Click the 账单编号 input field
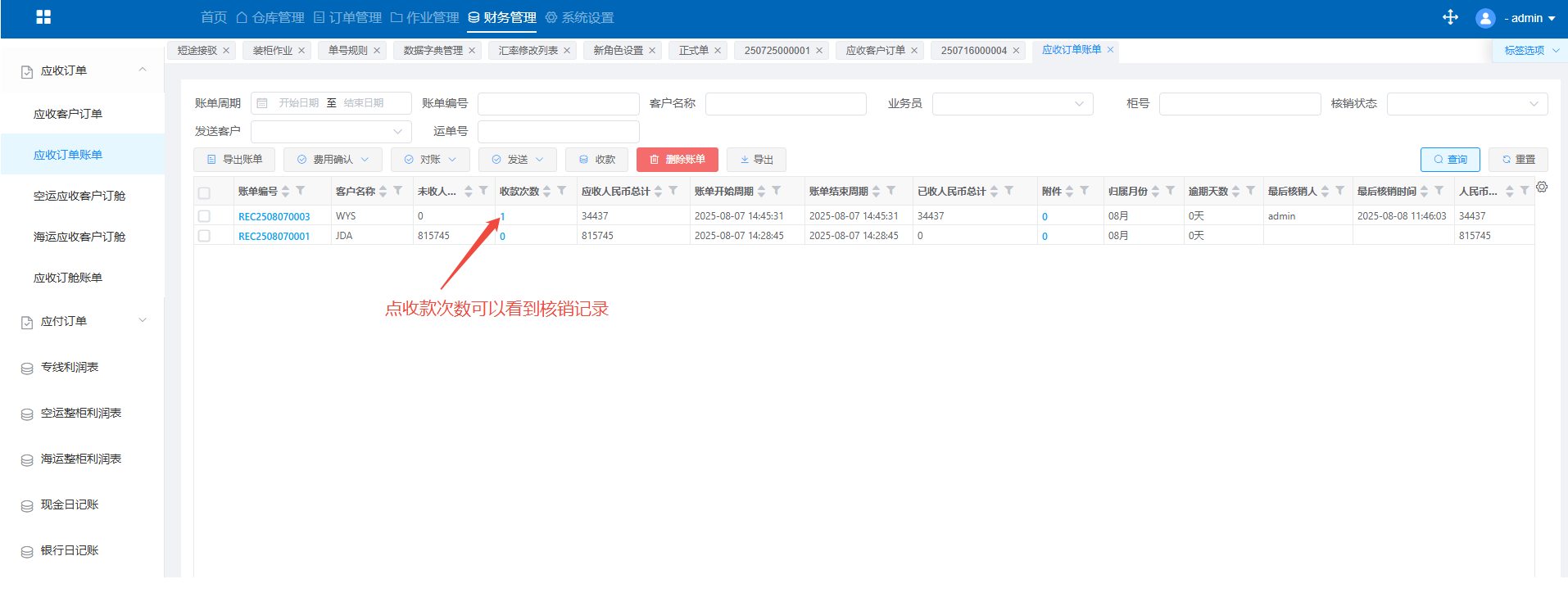The height and width of the screenshot is (597, 1568). click(x=558, y=104)
